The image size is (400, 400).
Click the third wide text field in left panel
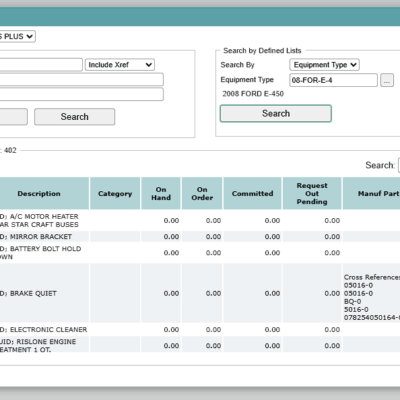(82, 94)
